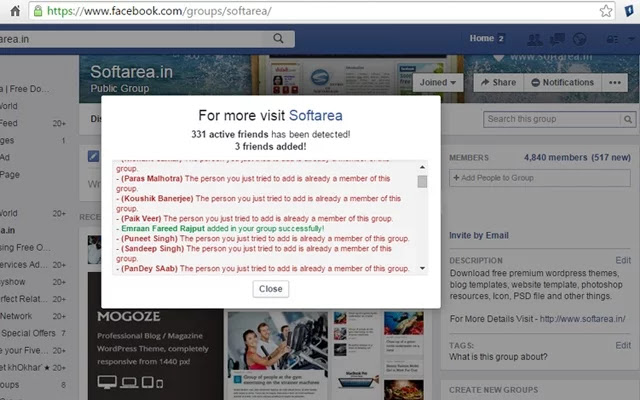Click the Emraan Fareed Rajput success line
The height and width of the screenshot is (400, 640).
pos(222,229)
